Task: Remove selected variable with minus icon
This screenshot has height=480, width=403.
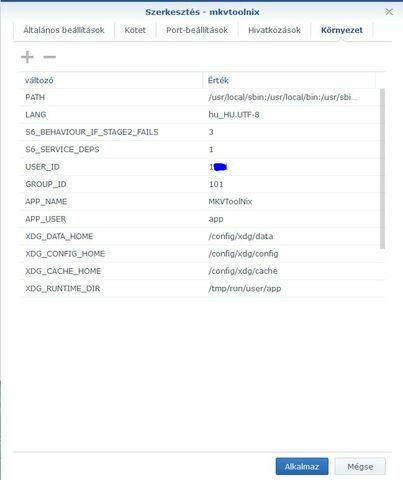Action: [50, 57]
